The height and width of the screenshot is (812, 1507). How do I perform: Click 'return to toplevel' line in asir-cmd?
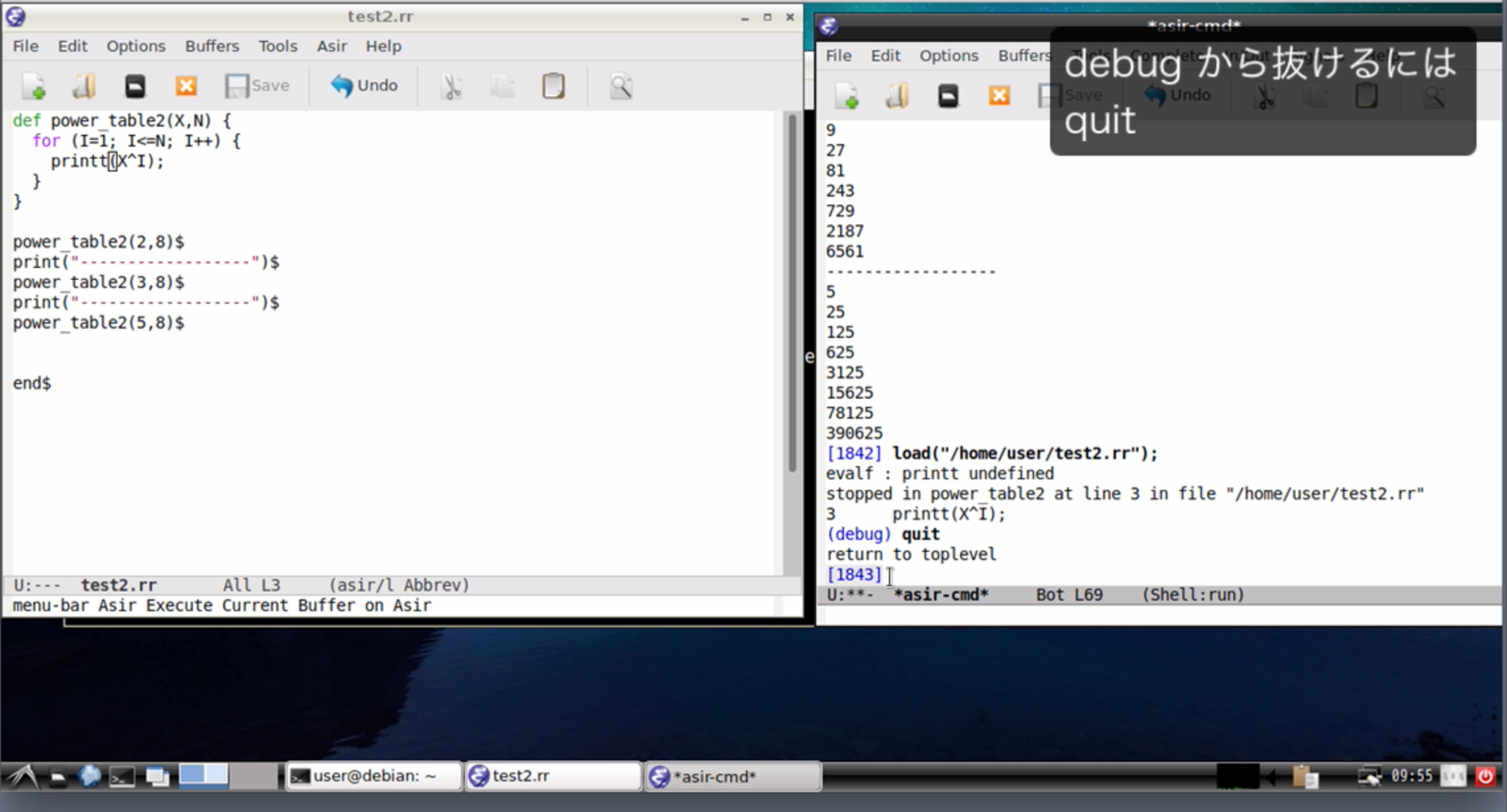[x=911, y=555]
